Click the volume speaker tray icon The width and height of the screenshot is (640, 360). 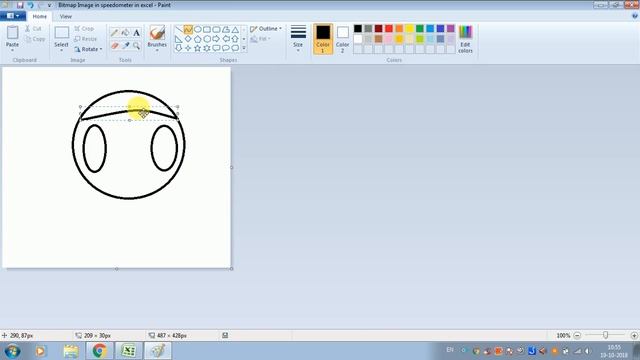(587, 351)
